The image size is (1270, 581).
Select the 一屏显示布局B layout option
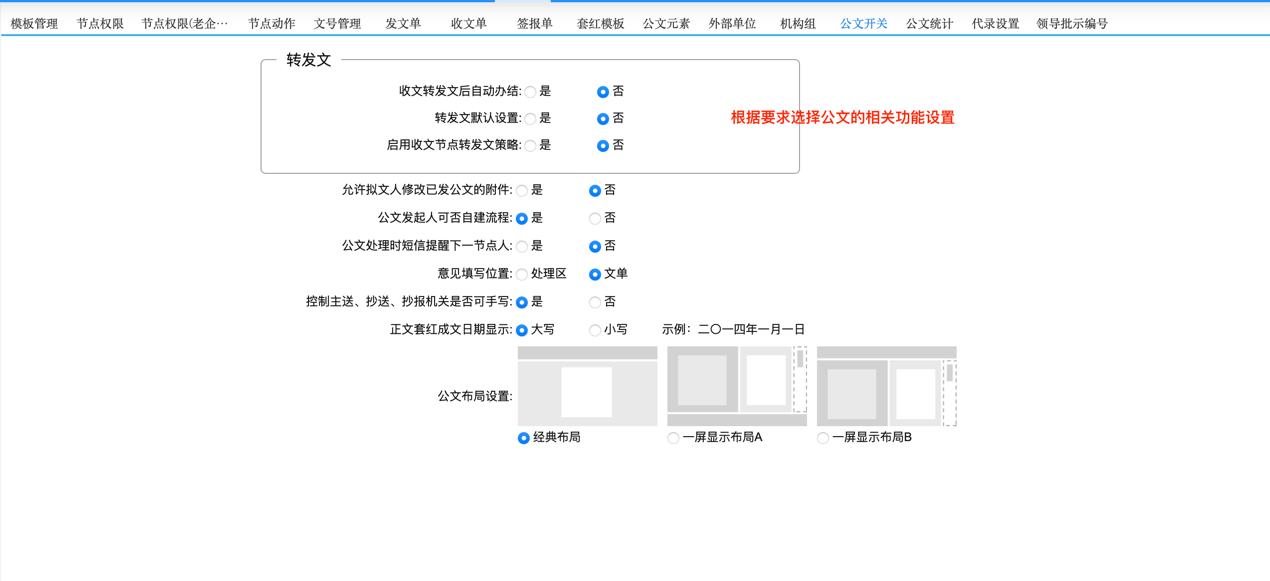click(x=822, y=437)
